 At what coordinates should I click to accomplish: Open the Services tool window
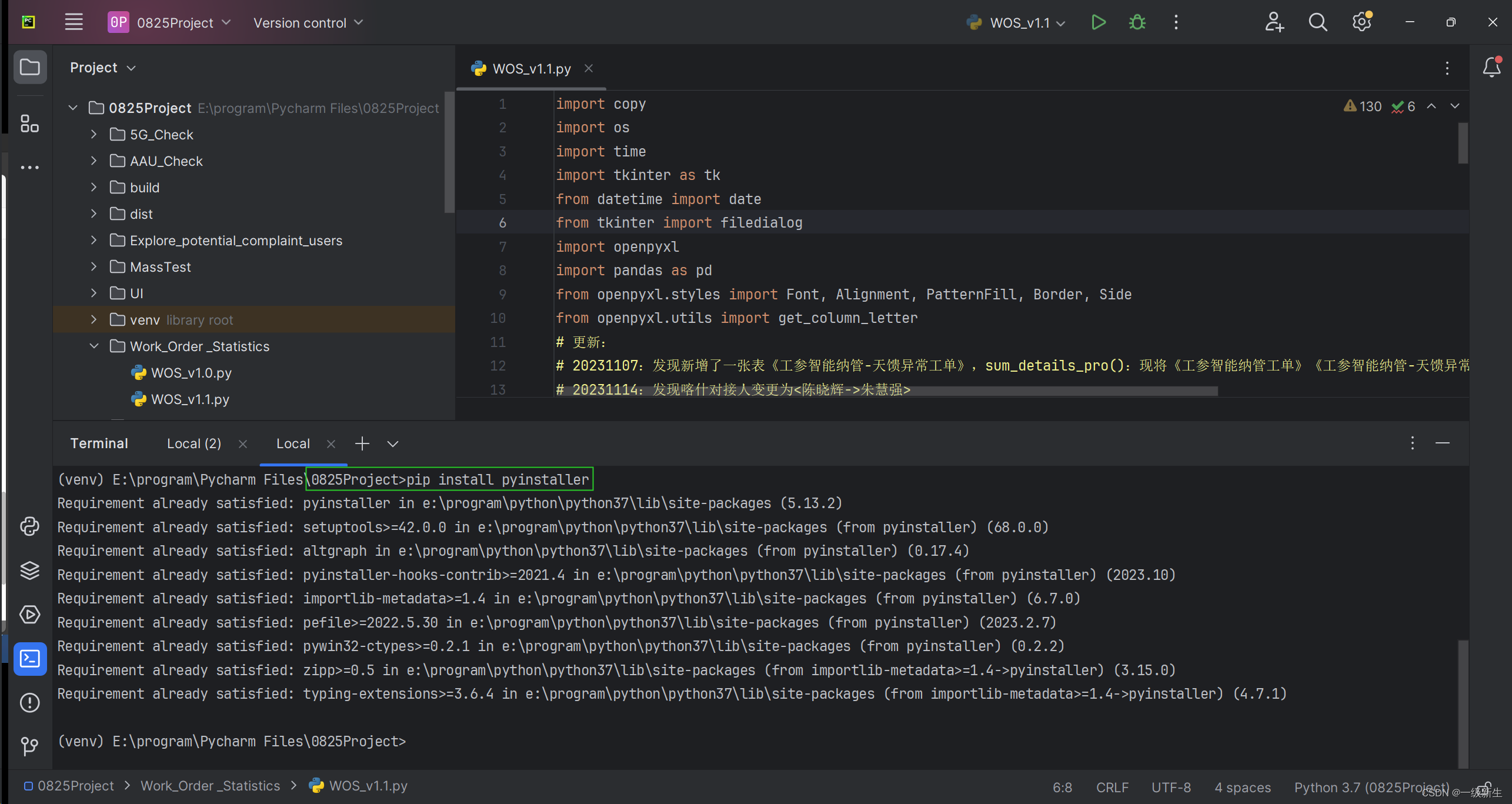click(30, 615)
